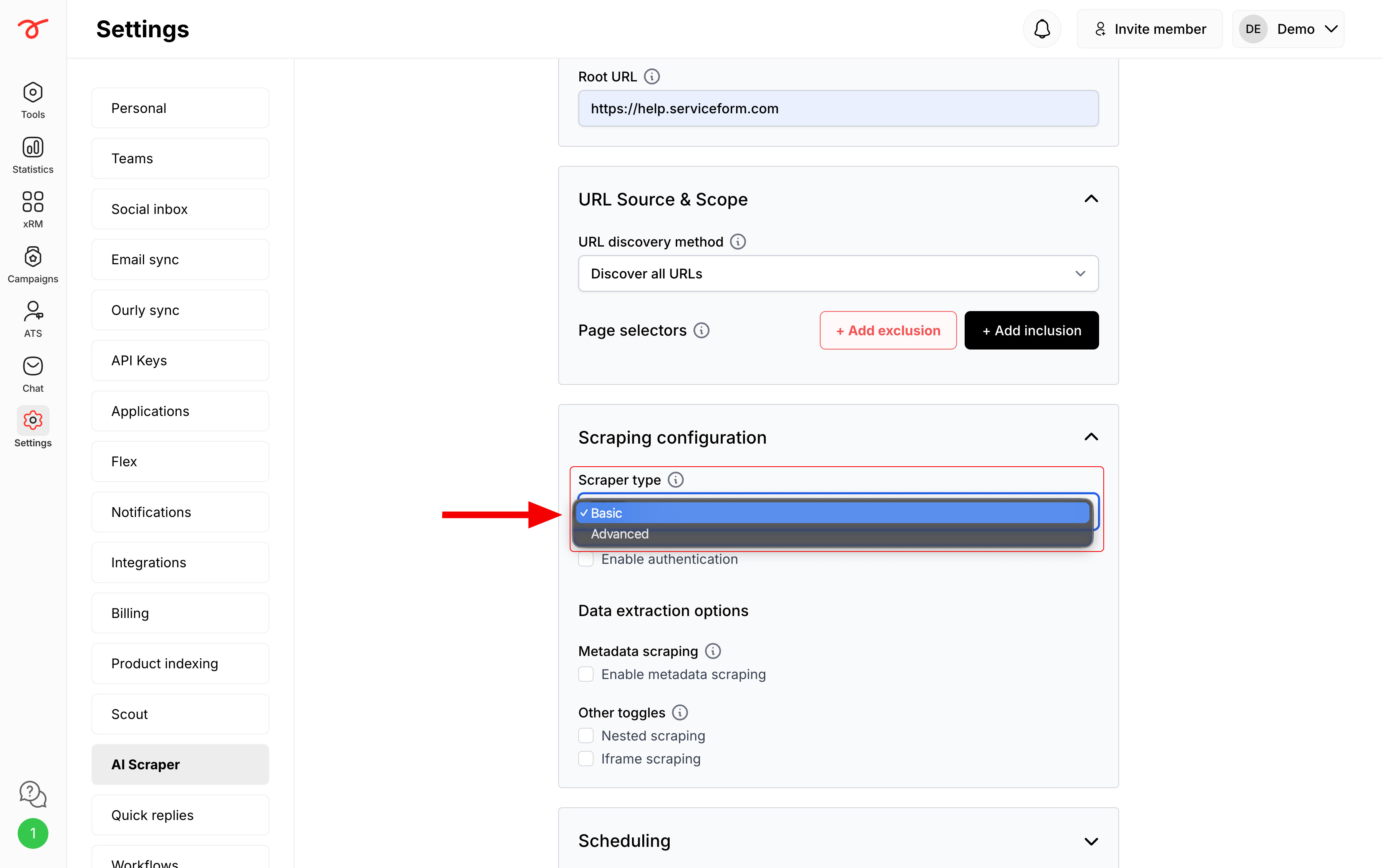The image size is (1383, 868).
Task: Open Product indexing settings
Action: (180, 664)
